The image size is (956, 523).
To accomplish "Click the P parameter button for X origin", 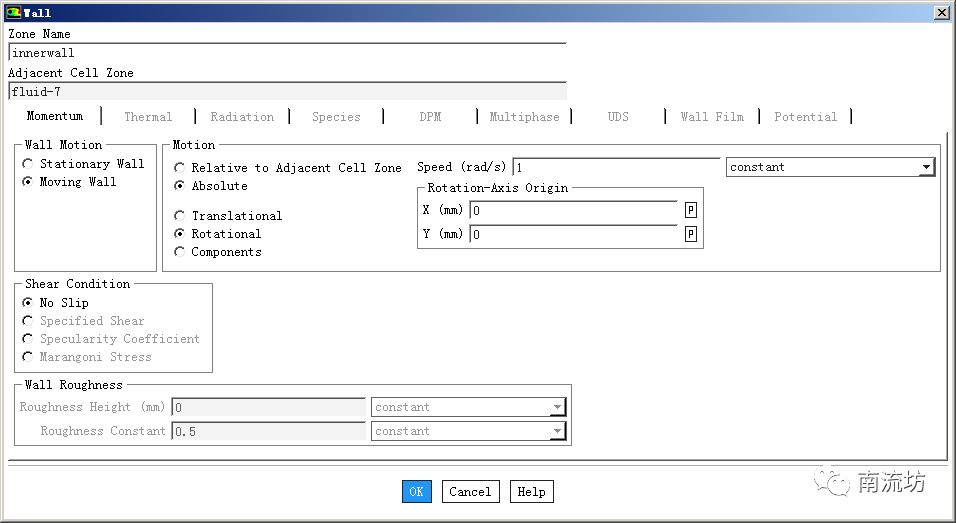I will (x=690, y=210).
